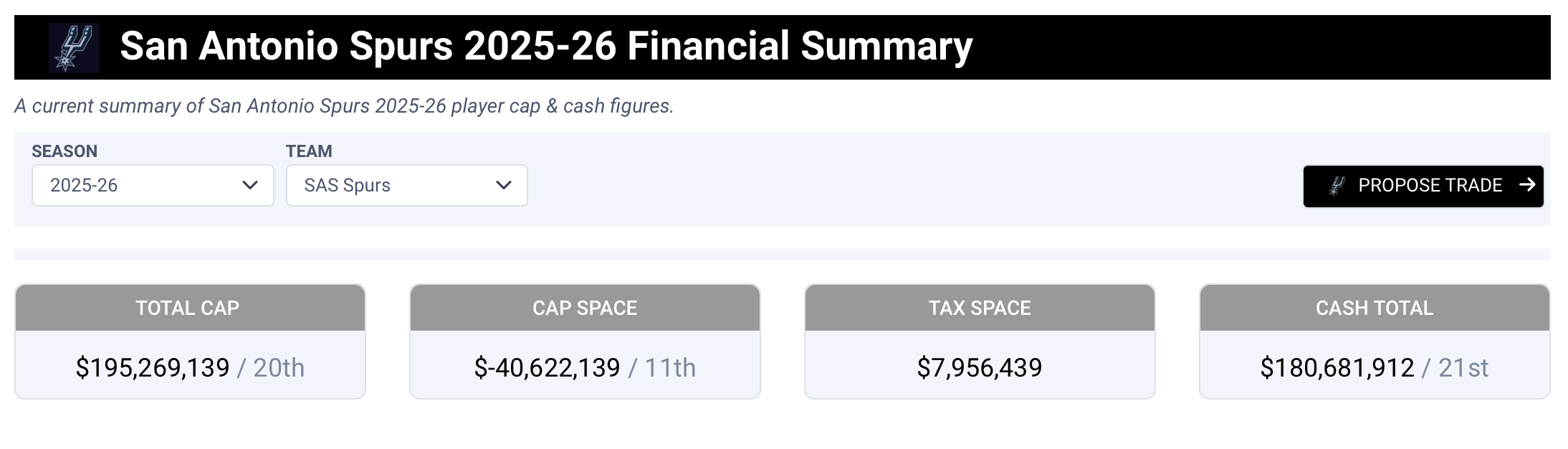The width and height of the screenshot is (1568, 449).
Task: Click the $195,269,139 total cap value
Action: pyautogui.click(x=153, y=368)
